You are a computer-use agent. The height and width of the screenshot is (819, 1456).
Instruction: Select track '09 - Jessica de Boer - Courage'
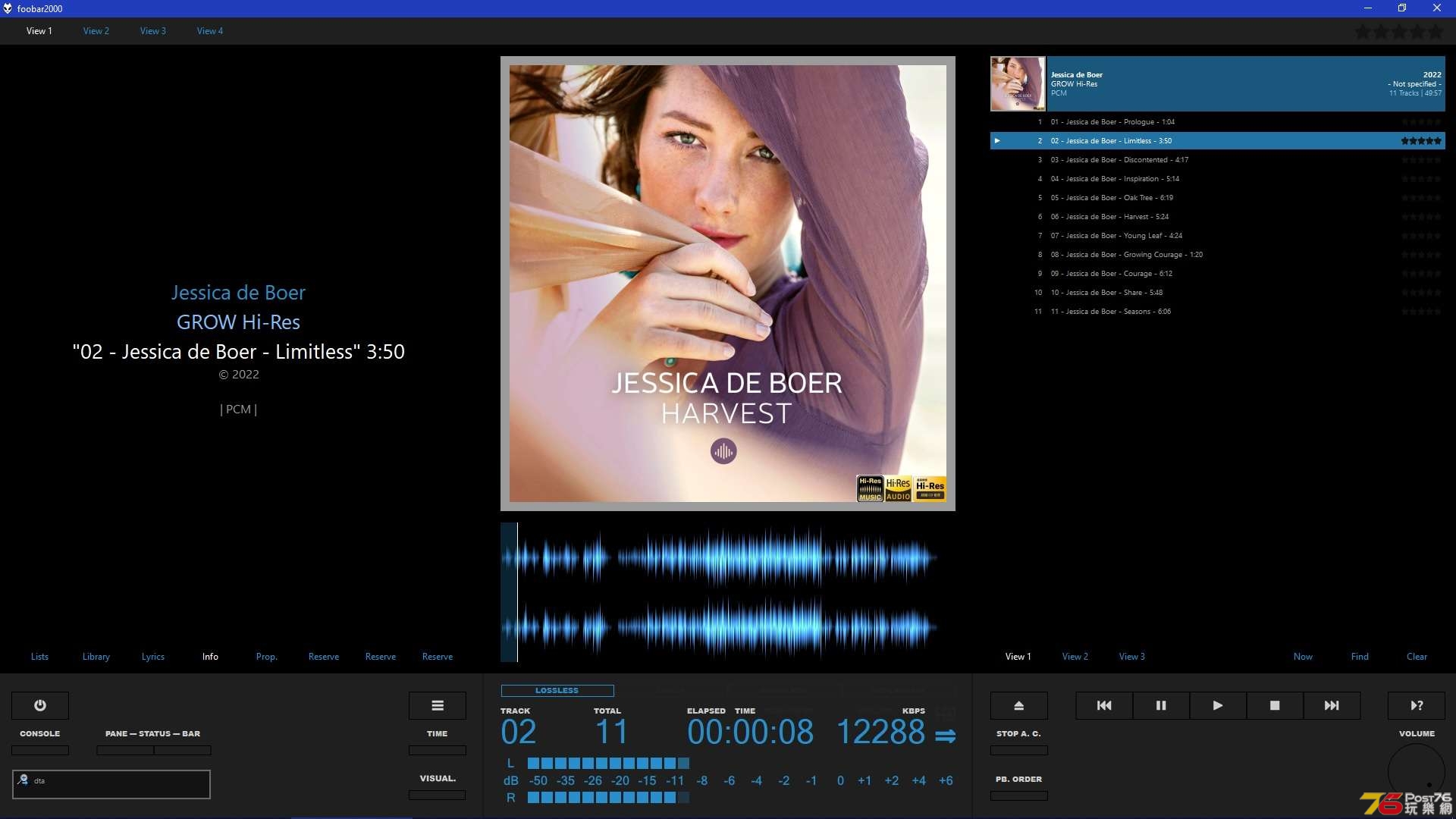[x=1218, y=274]
